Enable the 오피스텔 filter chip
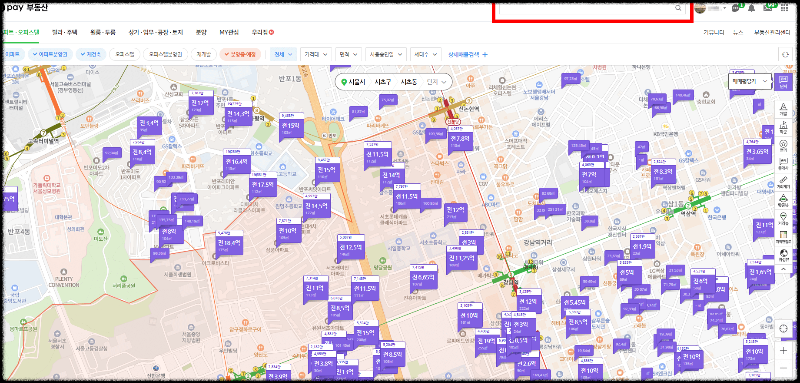Viewport: 800px width, 383px height. point(124,54)
